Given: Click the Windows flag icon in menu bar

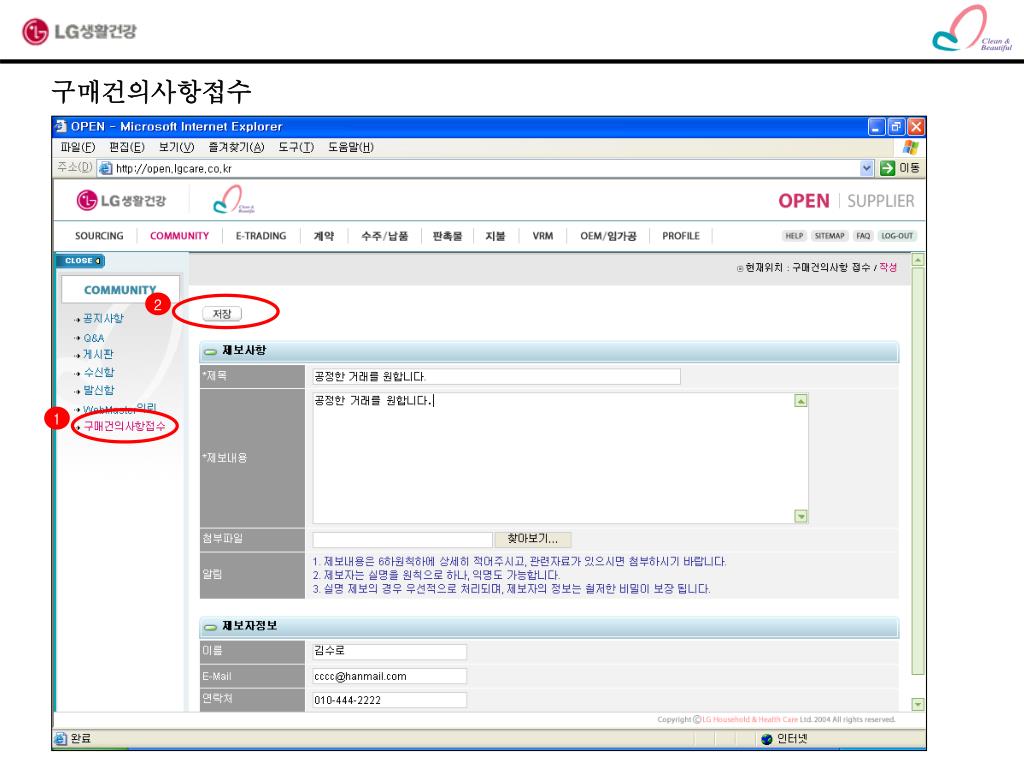Looking at the screenshot, I should 910,147.
